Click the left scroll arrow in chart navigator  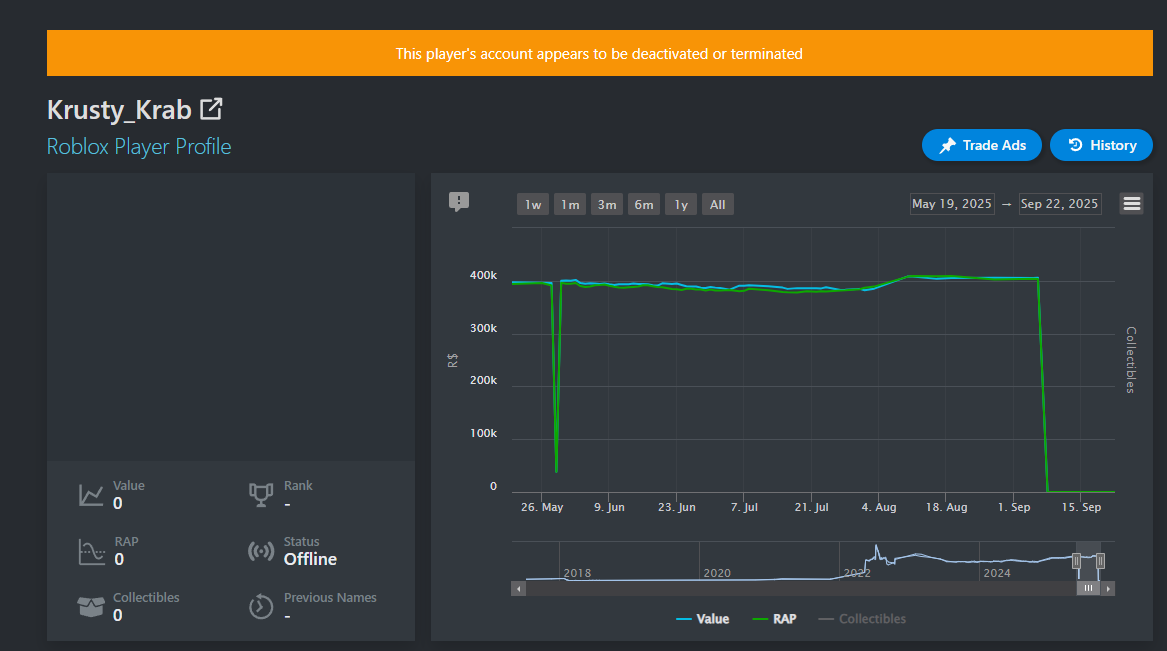[x=518, y=589]
